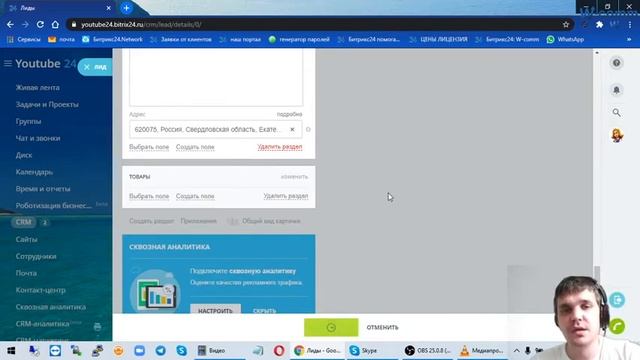Open Контакт-центр item

(x=40, y=290)
